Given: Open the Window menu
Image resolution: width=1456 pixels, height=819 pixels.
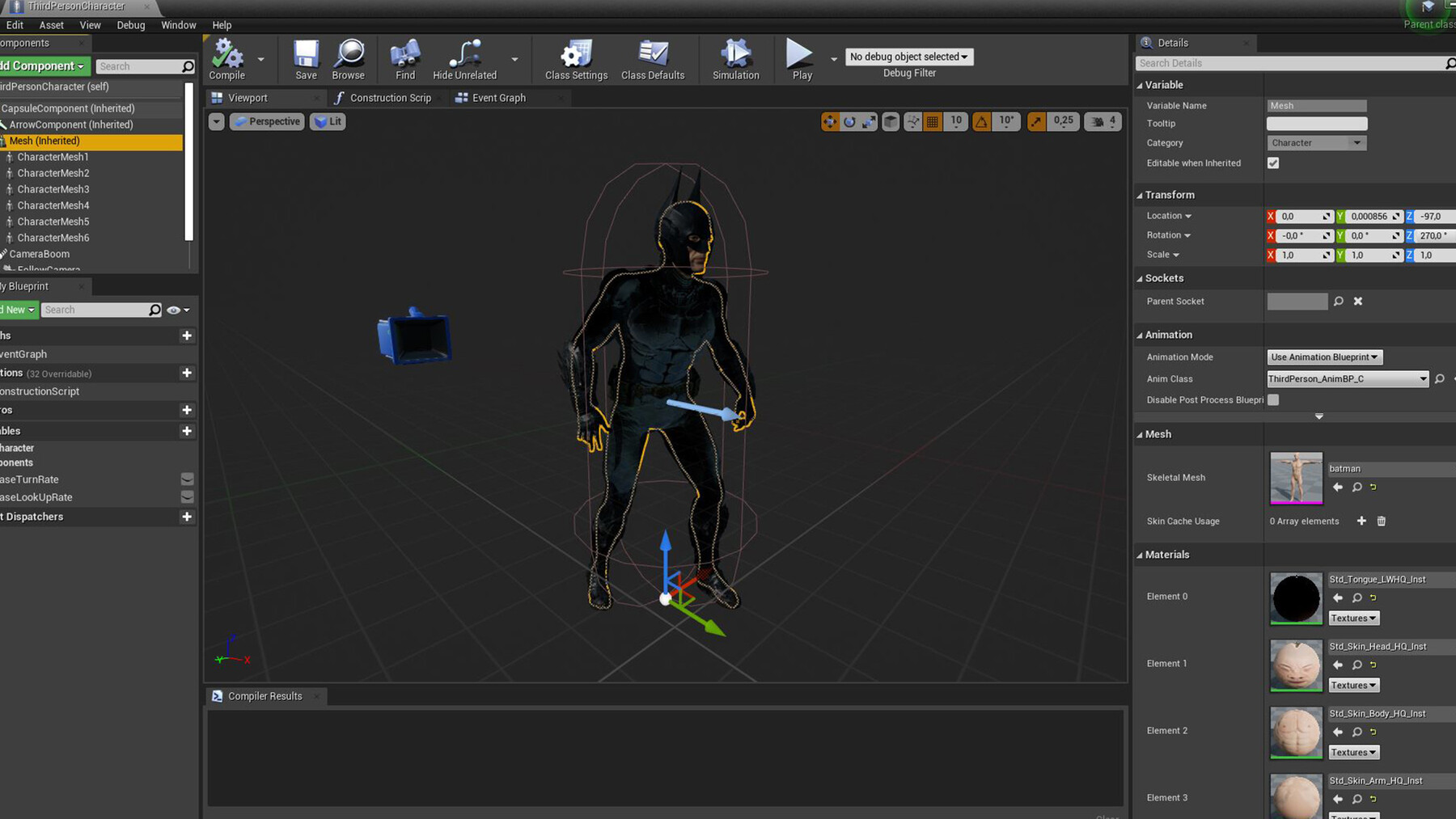Looking at the screenshot, I should pos(179,25).
